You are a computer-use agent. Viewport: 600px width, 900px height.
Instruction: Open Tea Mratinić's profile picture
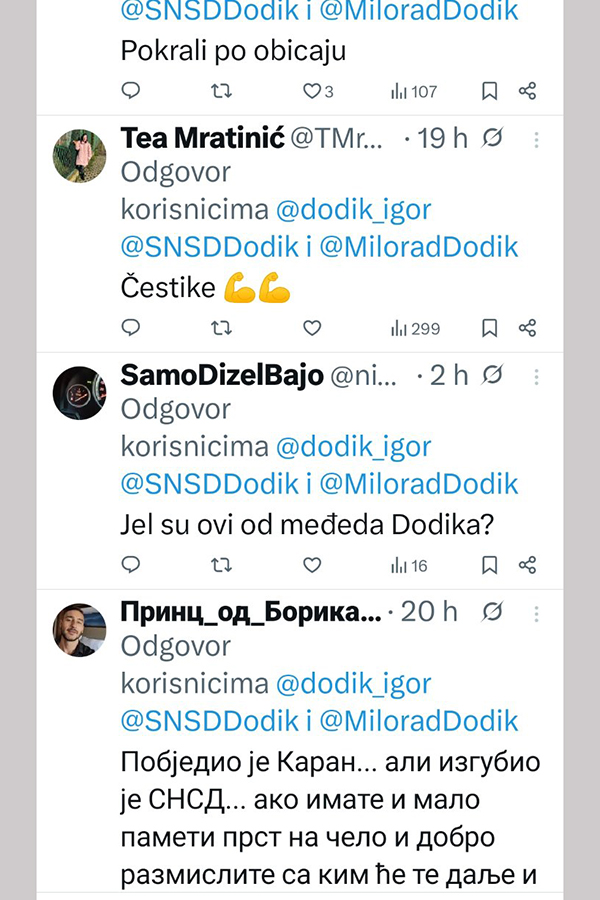pos(79,156)
